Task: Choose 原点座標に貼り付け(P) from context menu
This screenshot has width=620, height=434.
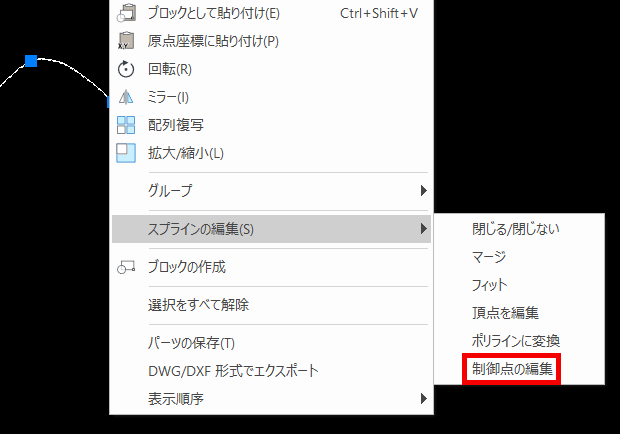Action: 271,41
